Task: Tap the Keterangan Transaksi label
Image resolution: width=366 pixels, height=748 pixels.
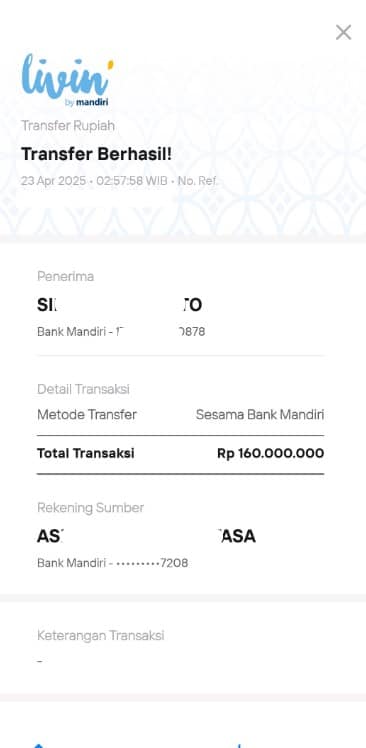Action: [101, 635]
